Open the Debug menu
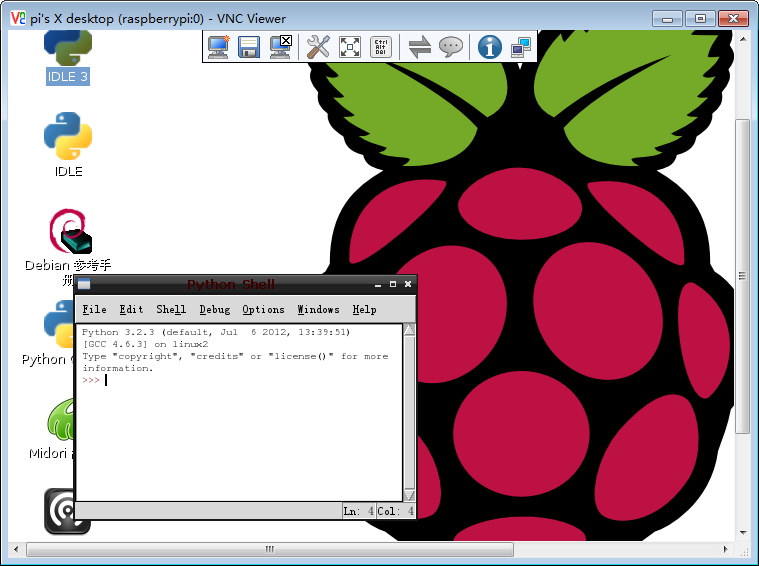 [214, 309]
